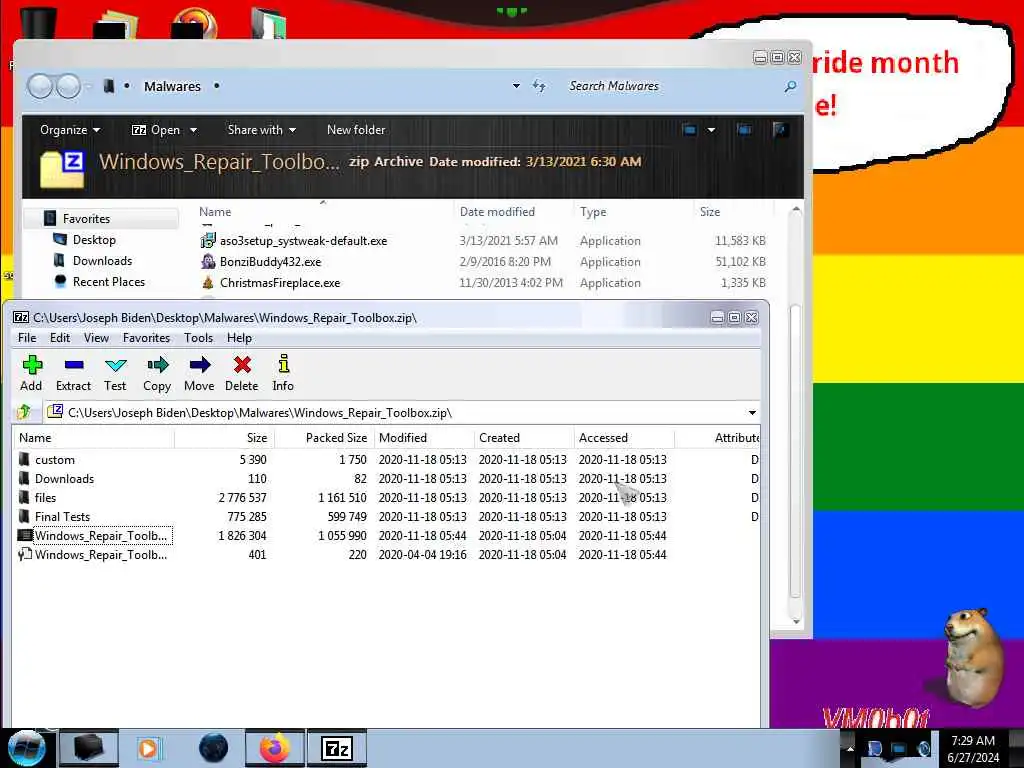The image size is (1024, 768).
Task: Click the Malwares breadcrumb in address bar
Action: coord(172,86)
